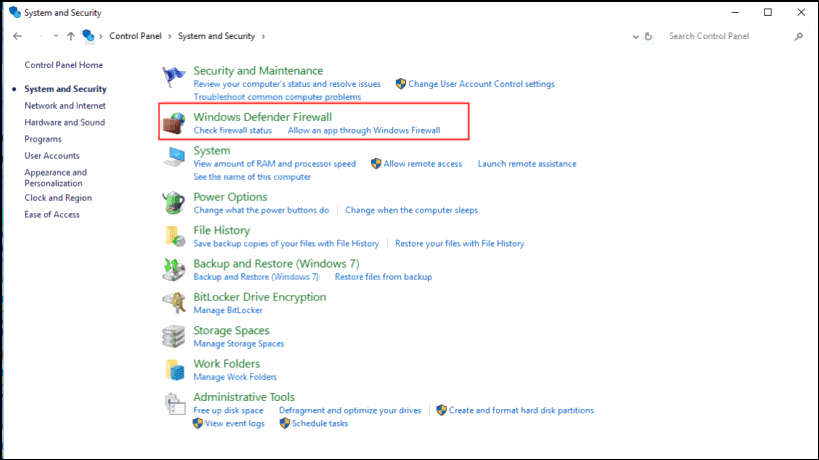The height and width of the screenshot is (460, 819).
Task: Click the System and Security breadcrumb
Action: [216, 36]
